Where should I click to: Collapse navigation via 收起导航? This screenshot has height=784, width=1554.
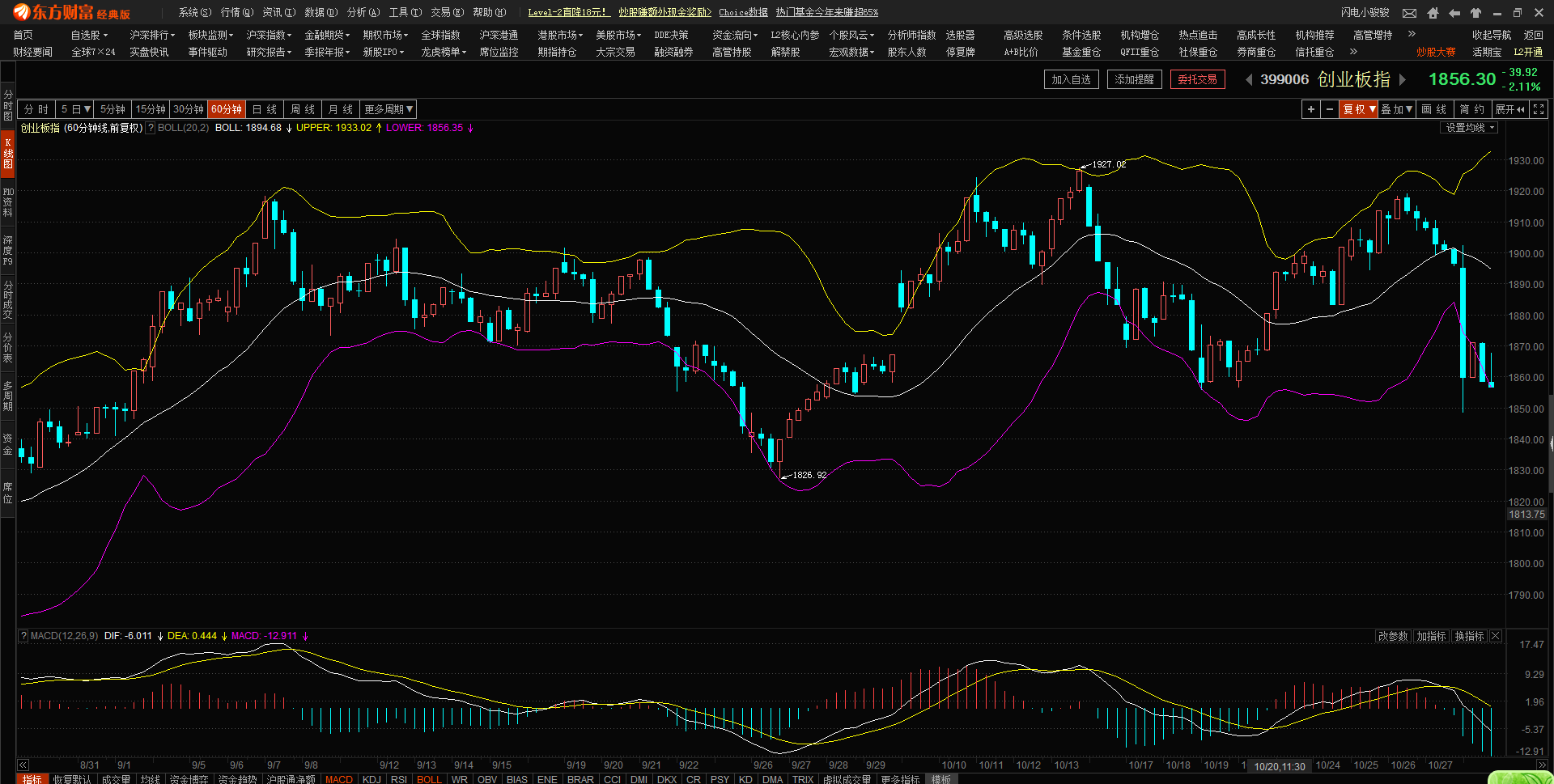tap(1492, 35)
